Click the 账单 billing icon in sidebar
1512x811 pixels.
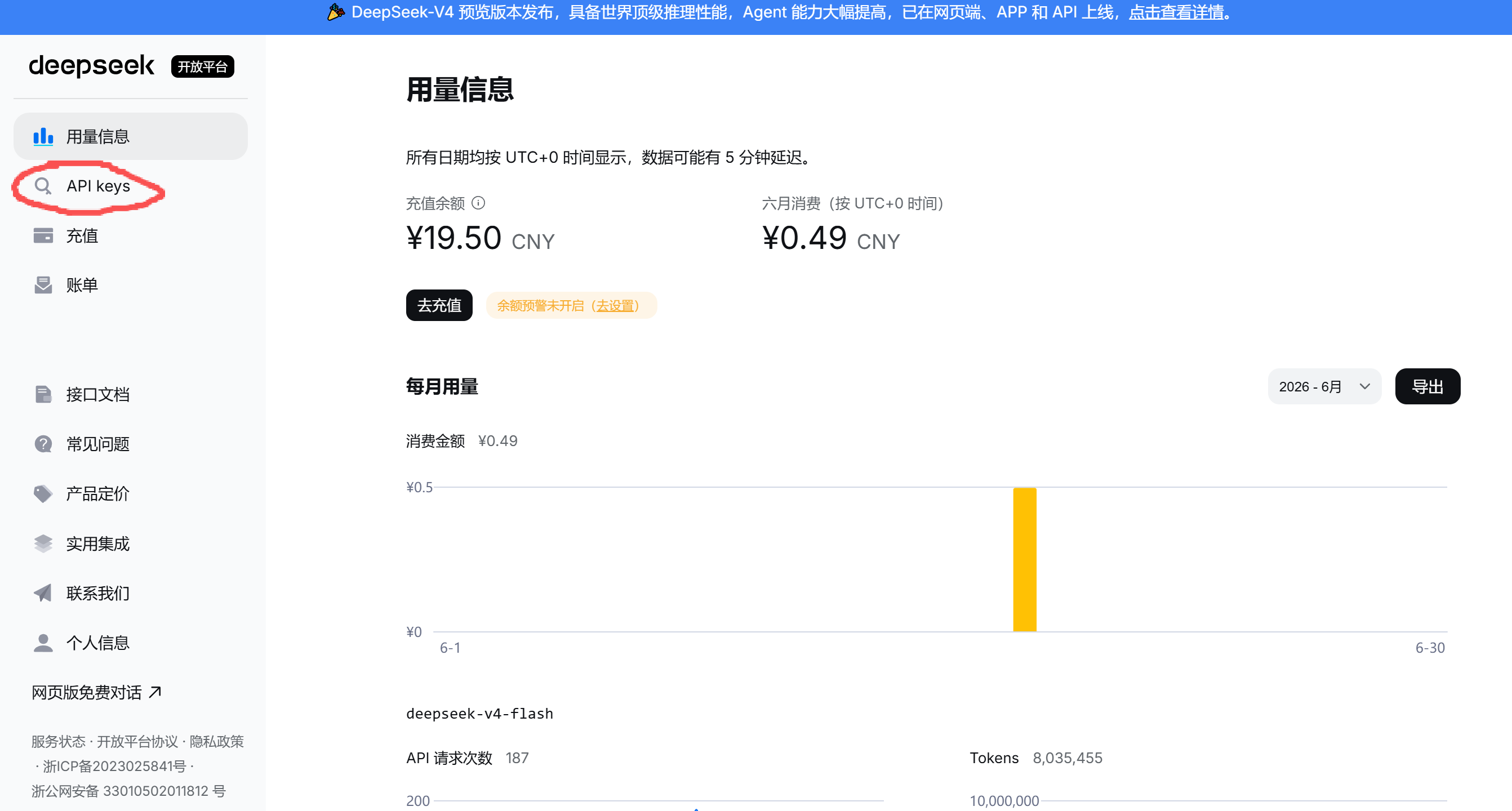point(43,285)
